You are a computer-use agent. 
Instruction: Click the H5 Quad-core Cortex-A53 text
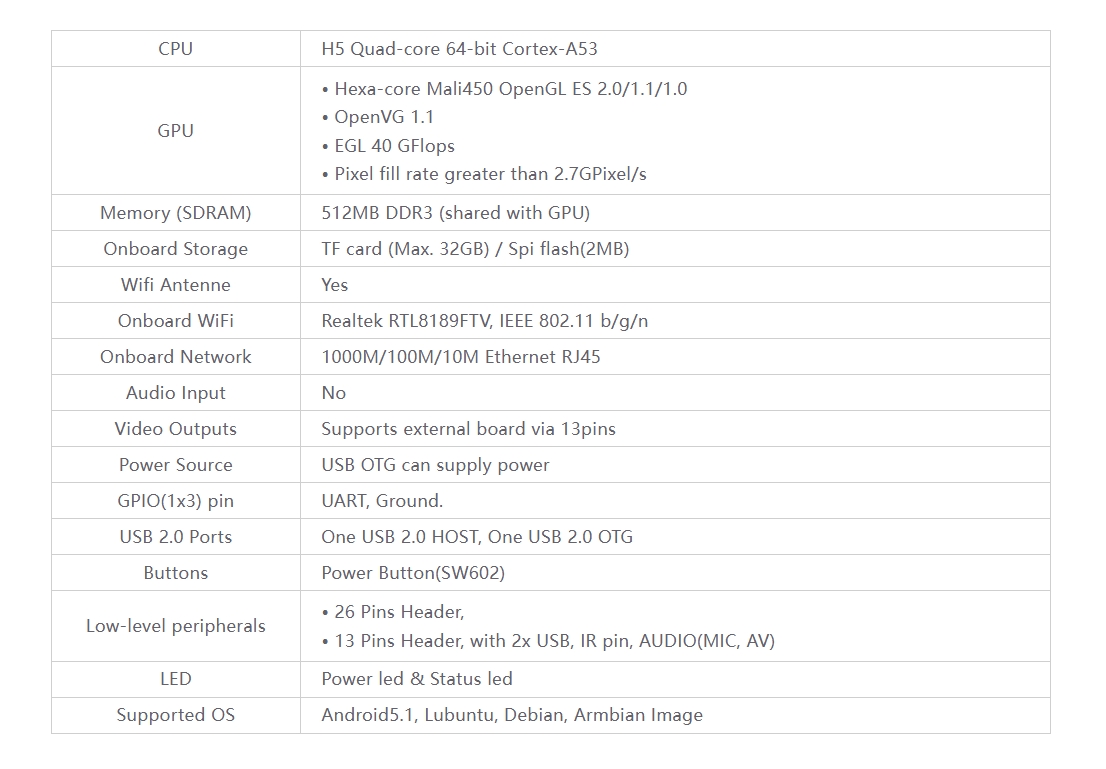[x=459, y=48]
